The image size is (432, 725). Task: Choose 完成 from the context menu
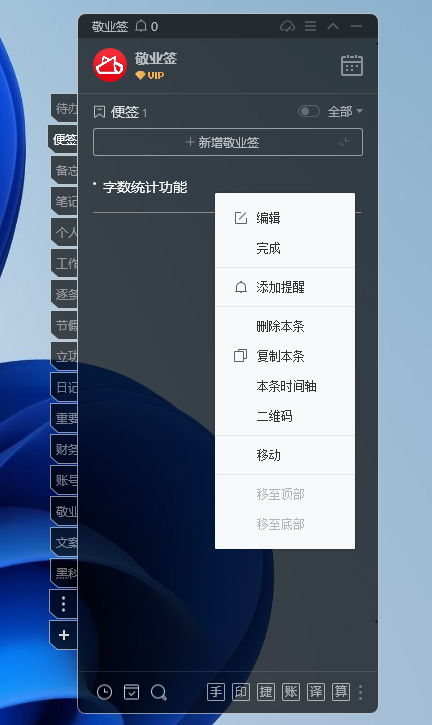coord(285,248)
